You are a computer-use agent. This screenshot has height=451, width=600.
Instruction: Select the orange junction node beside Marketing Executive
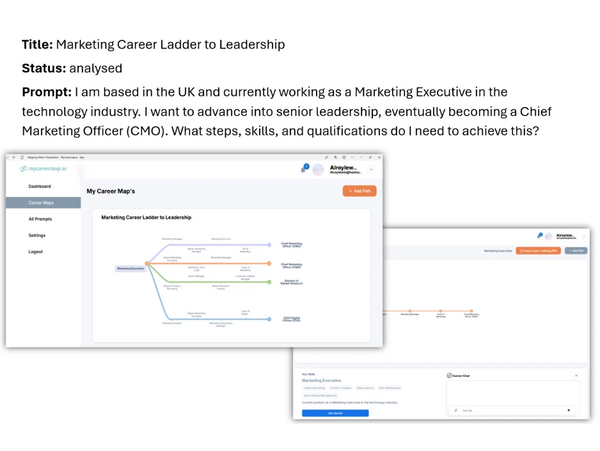[147, 264]
